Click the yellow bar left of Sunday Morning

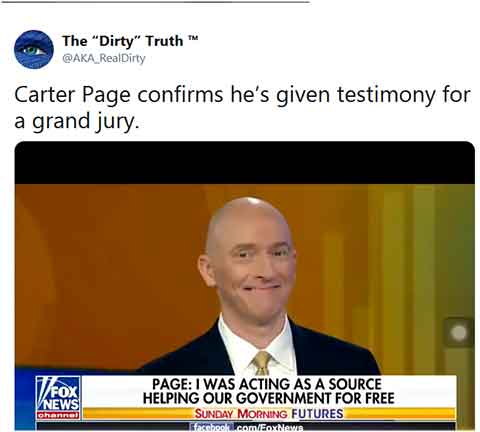(x=138, y=414)
